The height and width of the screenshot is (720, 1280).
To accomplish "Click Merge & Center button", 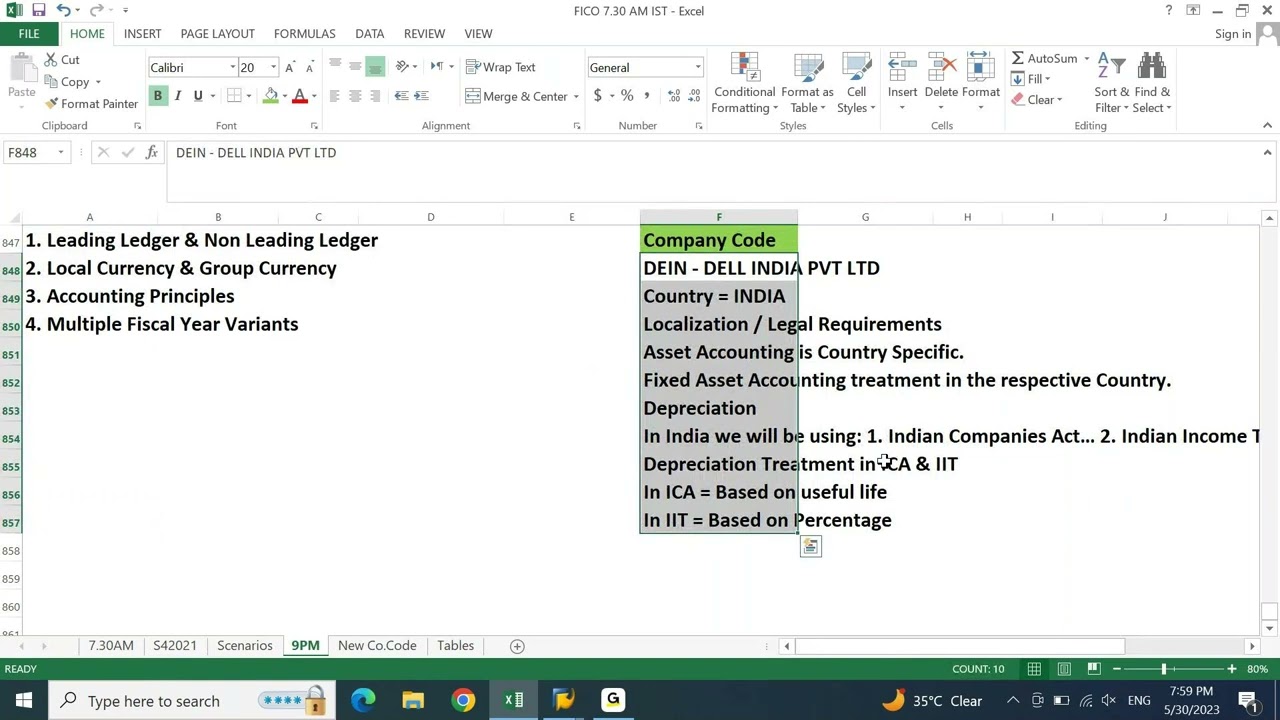I will click(x=516, y=96).
